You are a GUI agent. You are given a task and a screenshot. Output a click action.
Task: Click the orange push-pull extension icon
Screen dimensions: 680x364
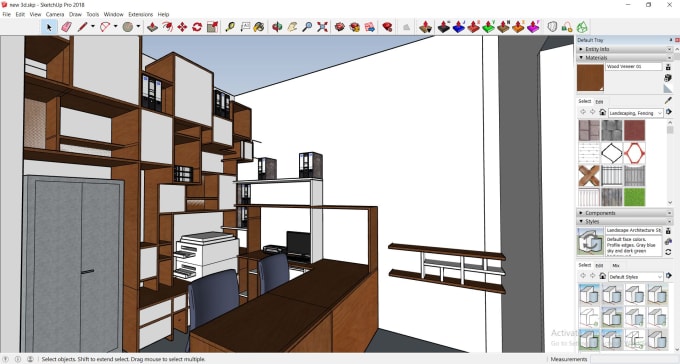coord(518,27)
